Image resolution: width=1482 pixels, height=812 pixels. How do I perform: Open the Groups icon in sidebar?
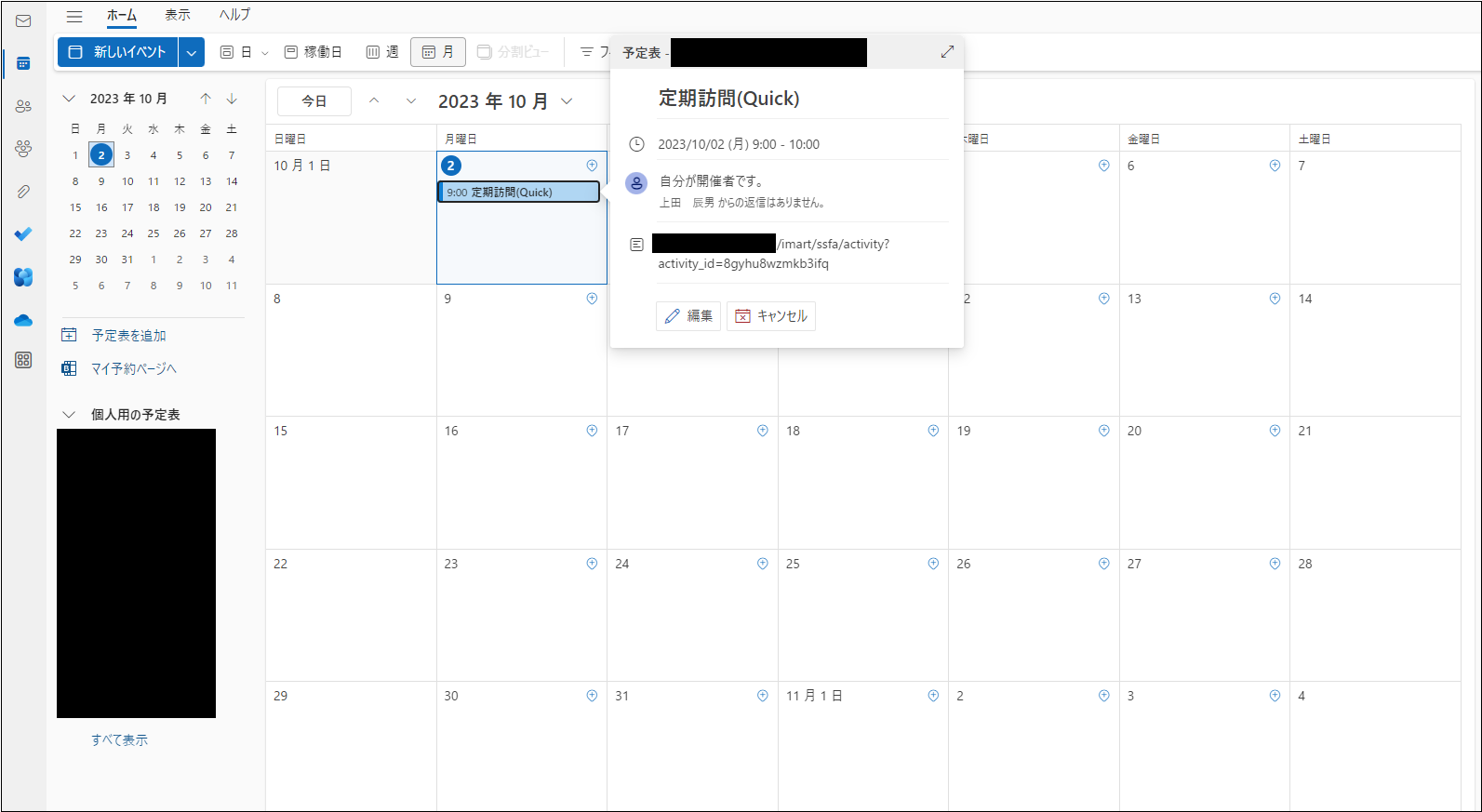coord(23,148)
